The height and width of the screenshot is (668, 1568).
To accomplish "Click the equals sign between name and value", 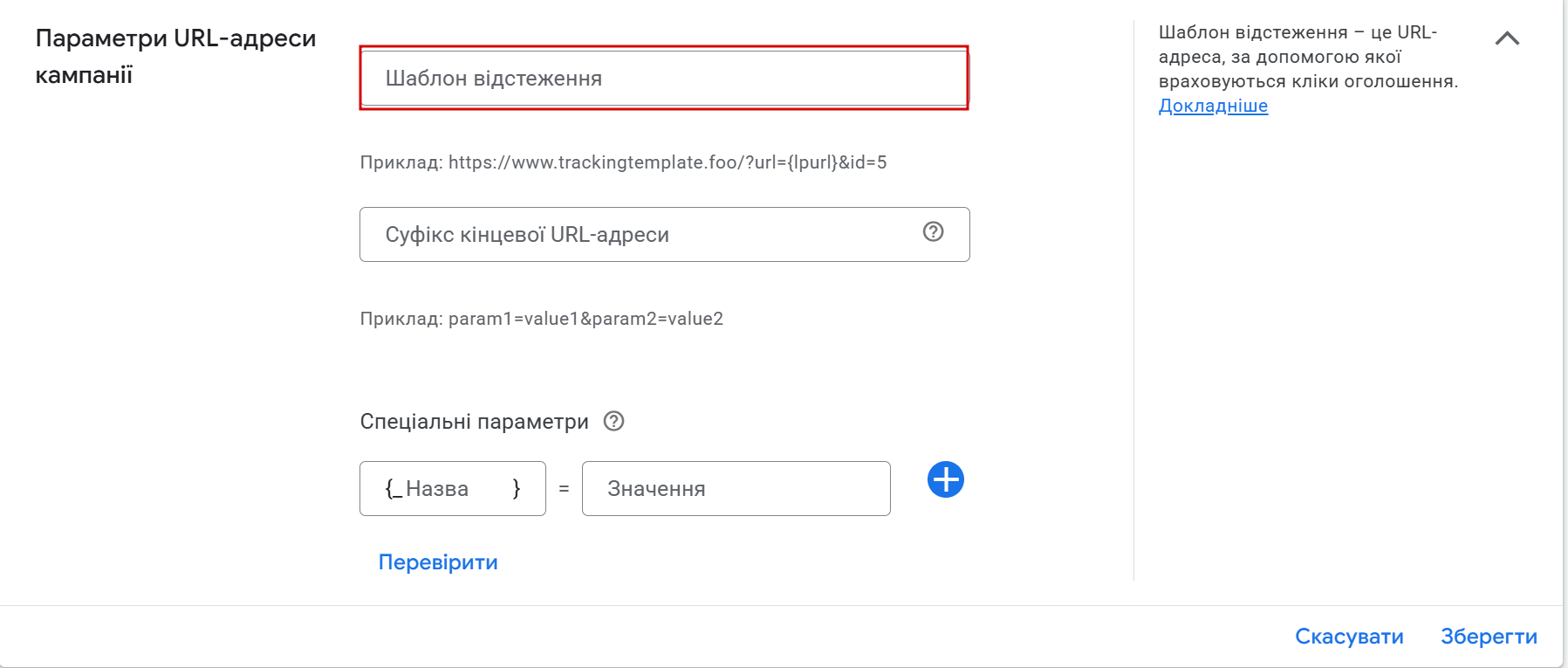I will (564, 489).
